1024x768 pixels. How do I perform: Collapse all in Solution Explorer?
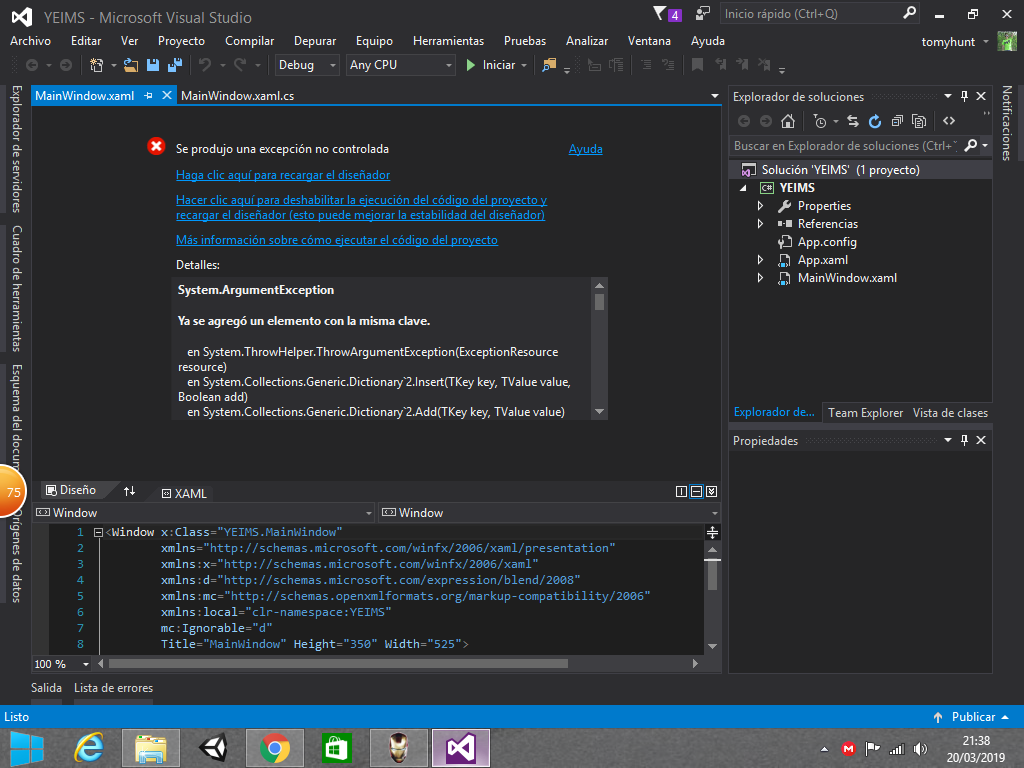pyautogui.click(x=897, y=121)
